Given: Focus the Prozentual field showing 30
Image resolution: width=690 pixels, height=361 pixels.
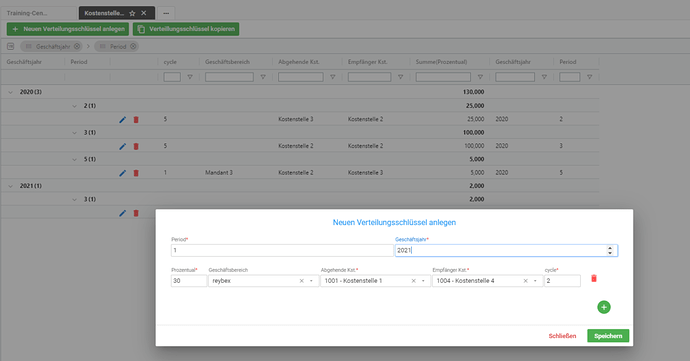Looking at the screenshot, I should (x=189, y=281).
